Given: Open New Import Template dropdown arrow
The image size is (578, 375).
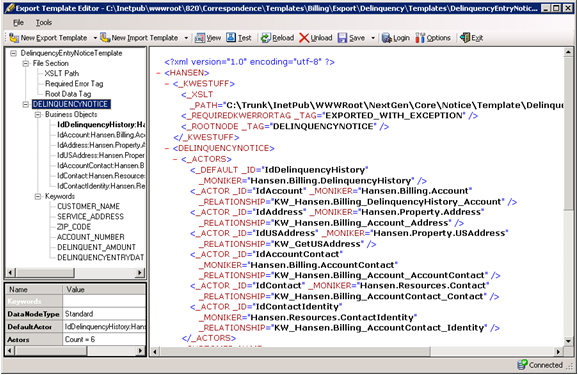Looking at the screenshot, I should click(186, 38).
